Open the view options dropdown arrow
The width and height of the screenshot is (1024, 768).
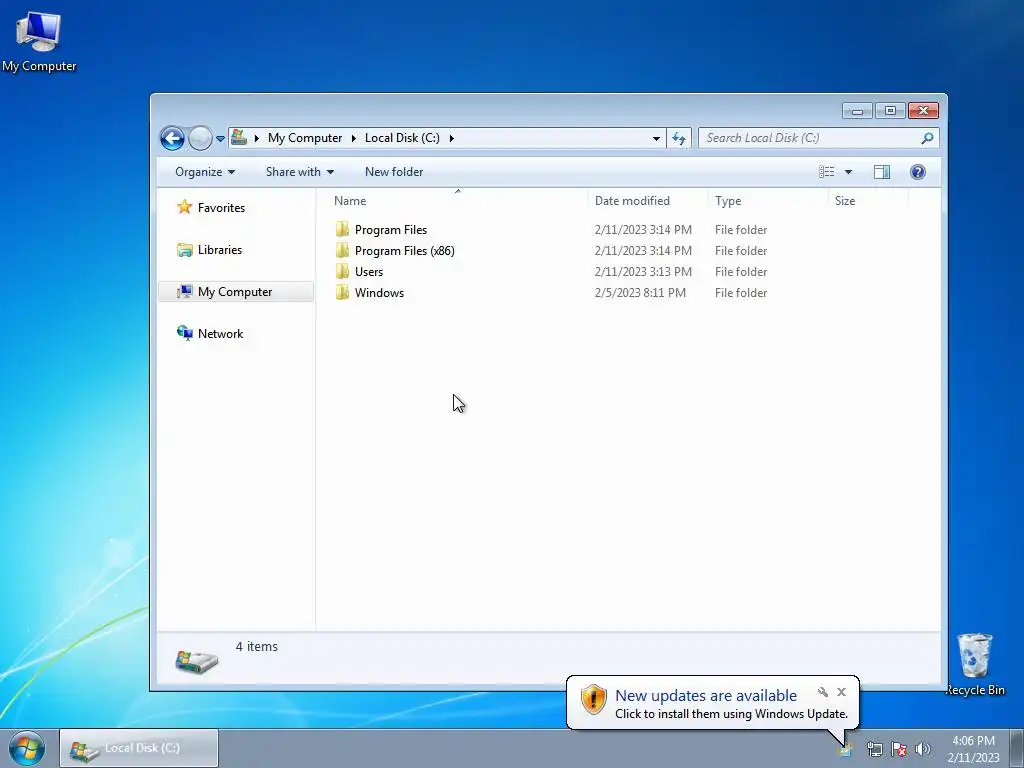coord(848,172)
